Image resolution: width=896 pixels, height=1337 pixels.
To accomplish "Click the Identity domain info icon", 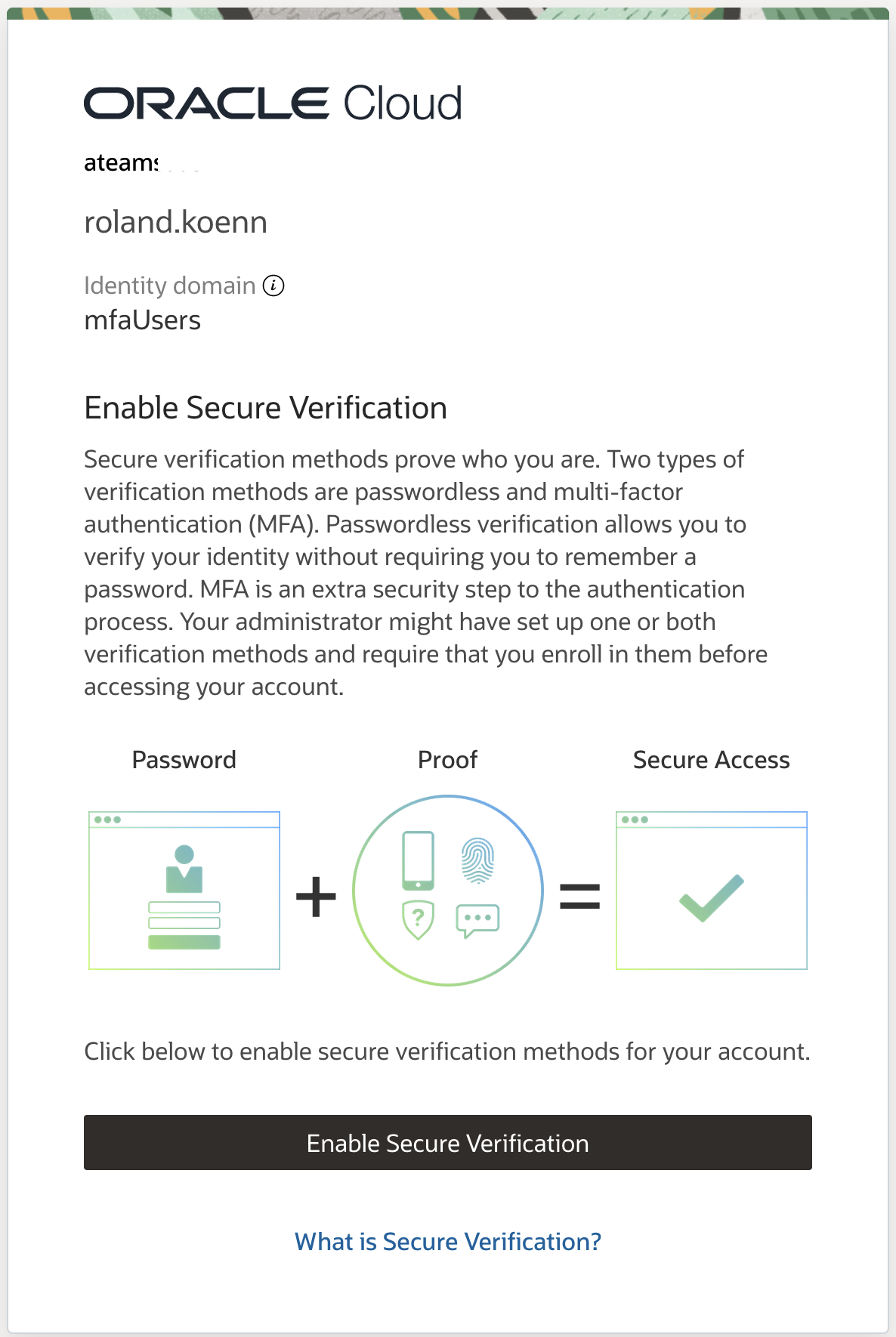I will tap(273, 286).
